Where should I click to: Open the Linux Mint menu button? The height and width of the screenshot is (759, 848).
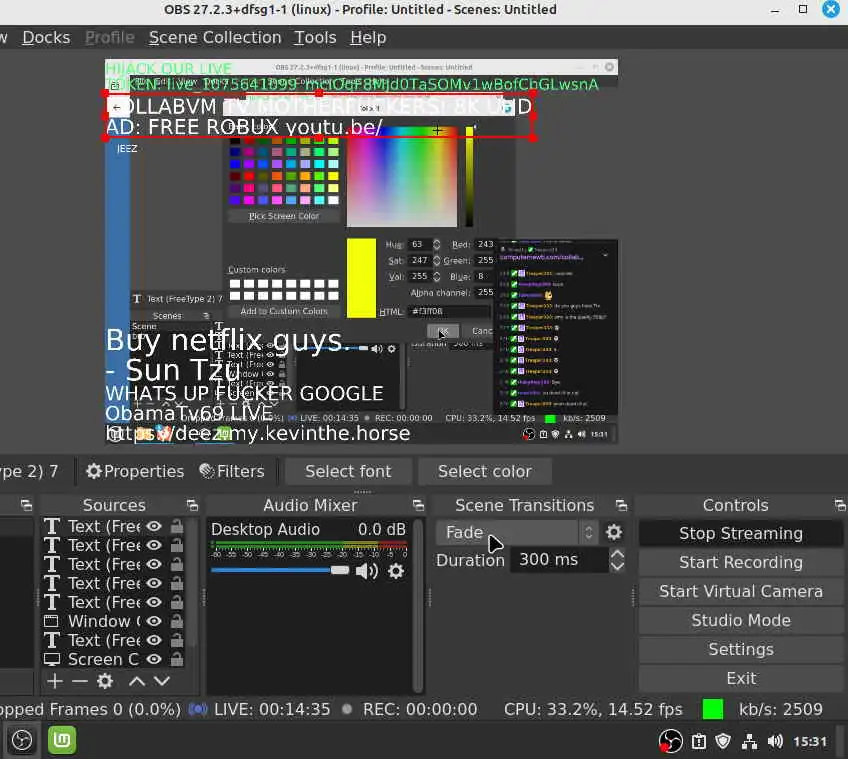point(62,740)
